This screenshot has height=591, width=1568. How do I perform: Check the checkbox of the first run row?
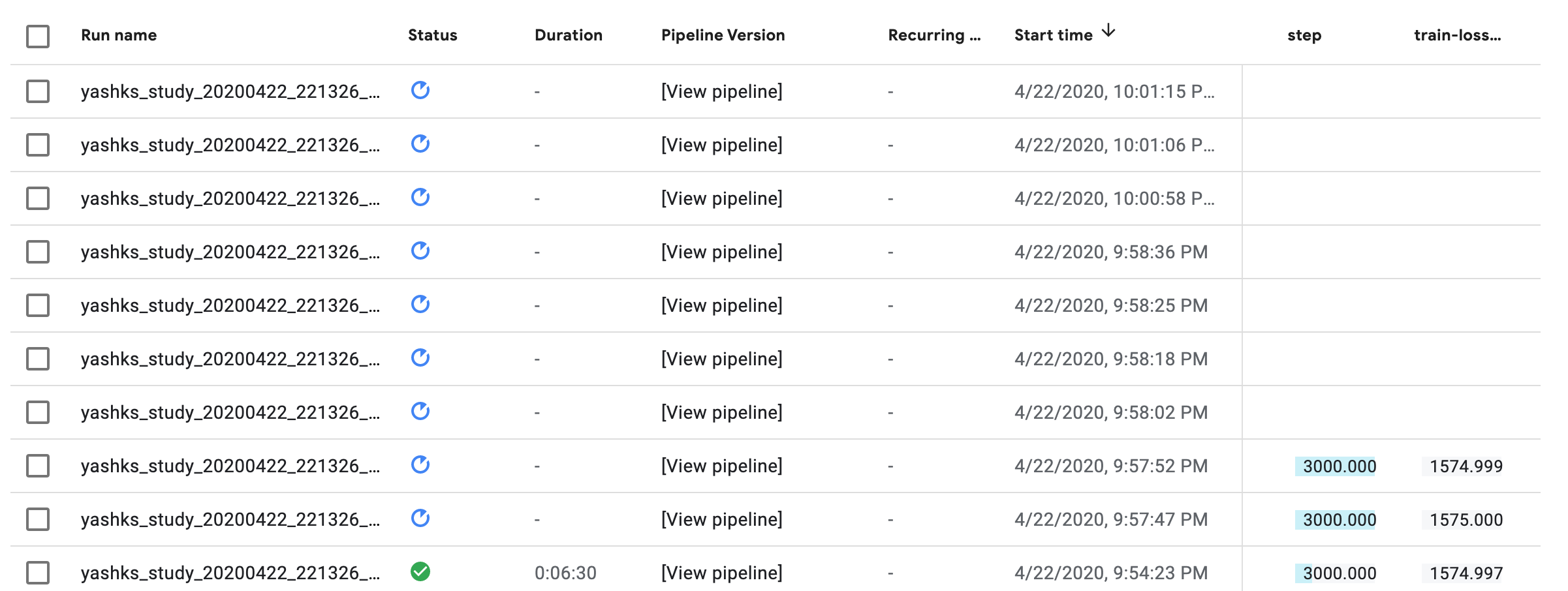[37, 91]
